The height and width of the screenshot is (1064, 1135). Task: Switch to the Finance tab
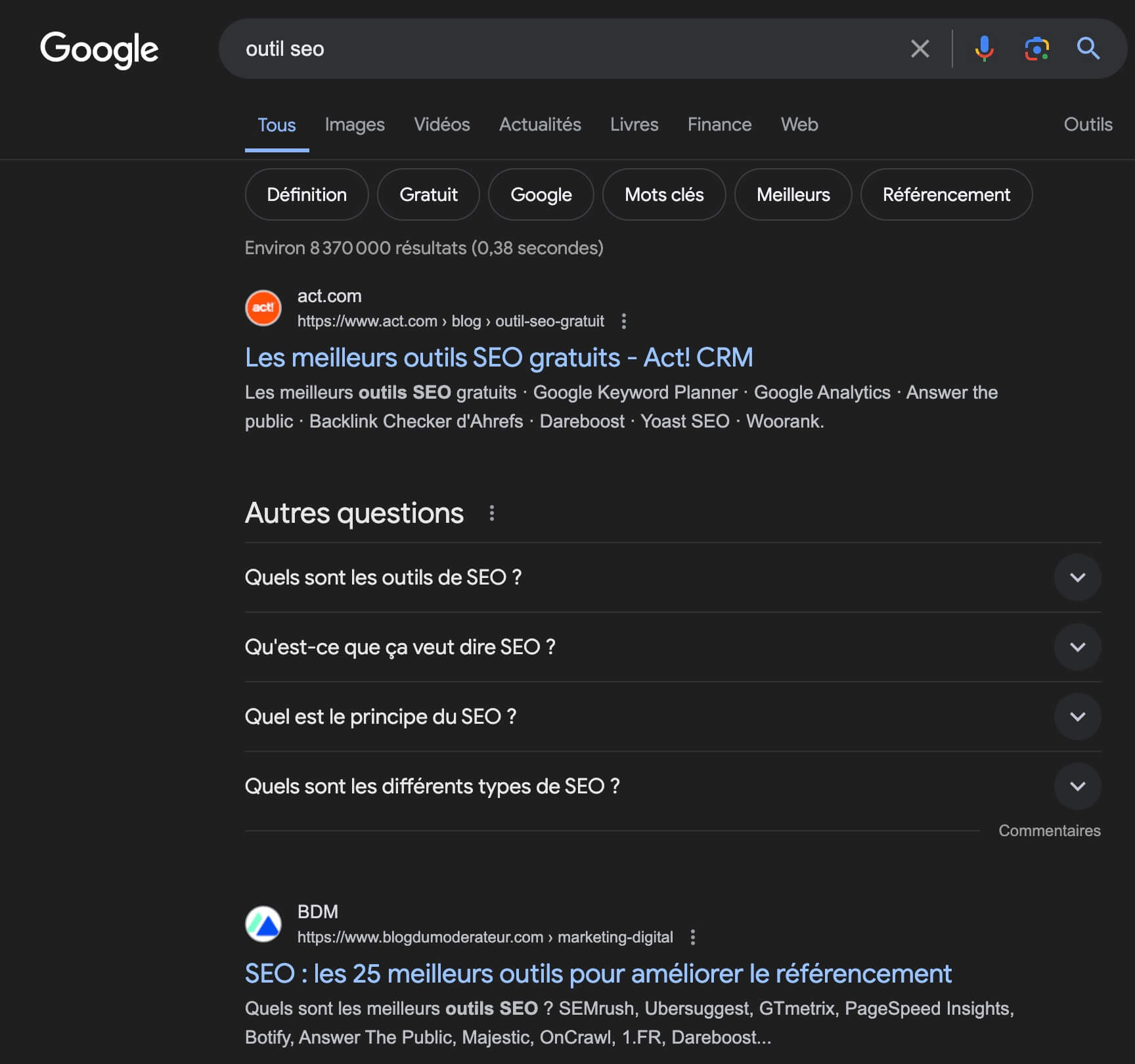click(x=719, y=125)
